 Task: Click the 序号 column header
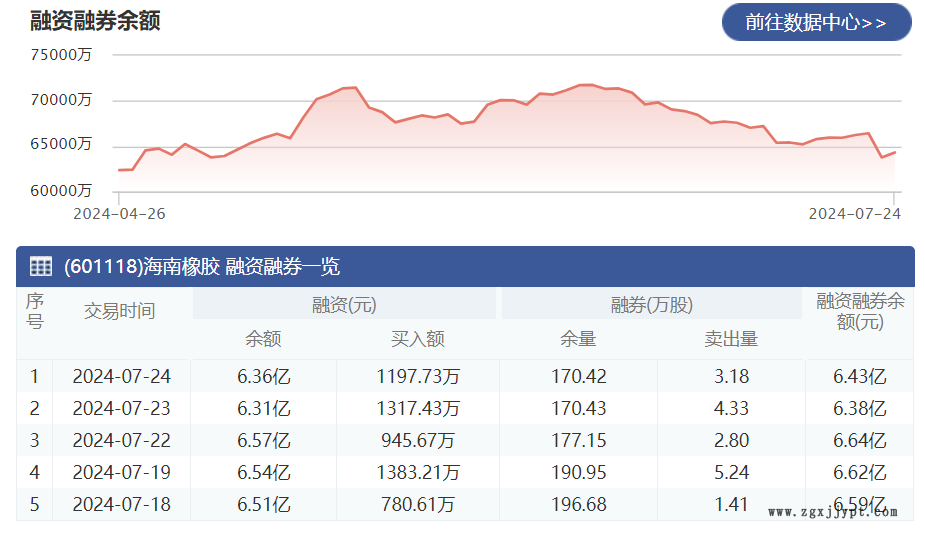coord(35,311)
